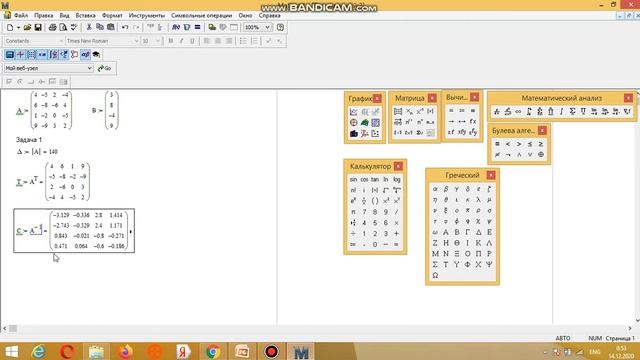Close the Булева алгебра palette
Image resolution: width=640 pixels, height=360 pixels.
[542, 131]
